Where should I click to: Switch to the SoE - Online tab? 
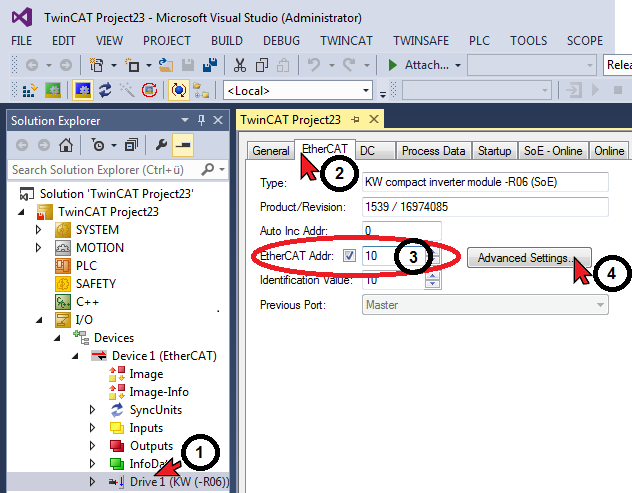tap(553, 151)
